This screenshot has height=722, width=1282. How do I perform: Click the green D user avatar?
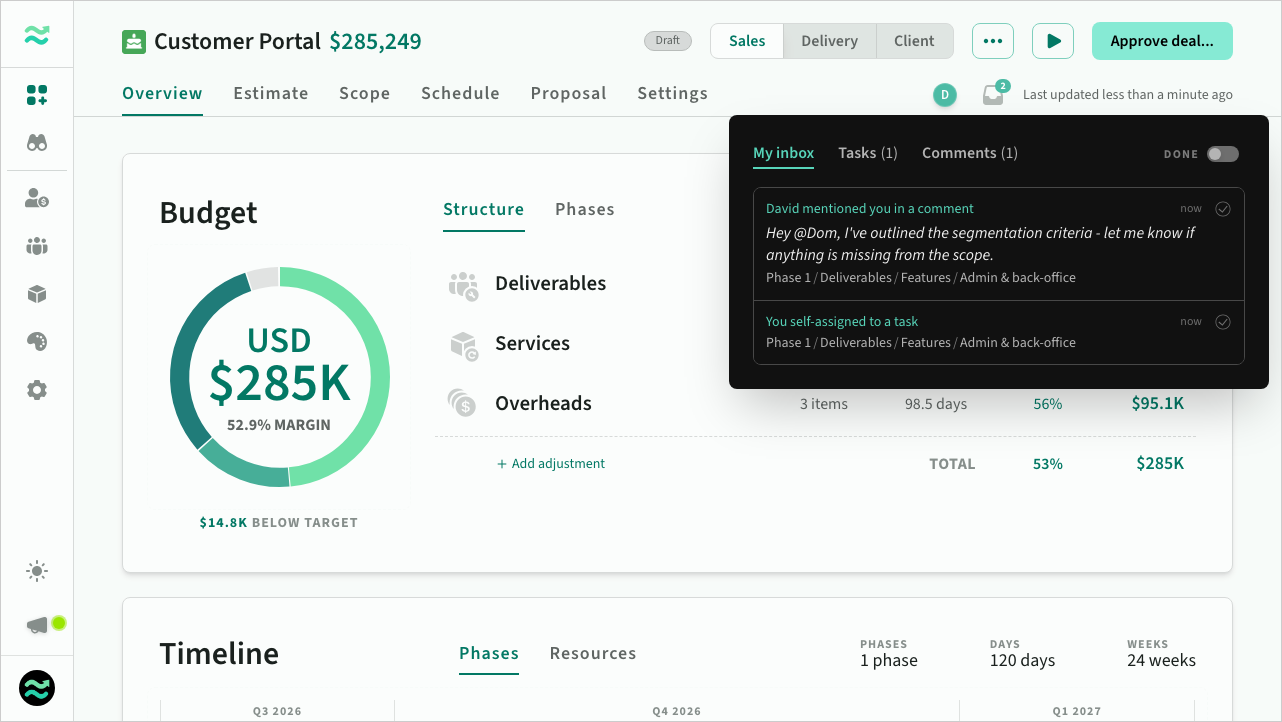[945, 95]
